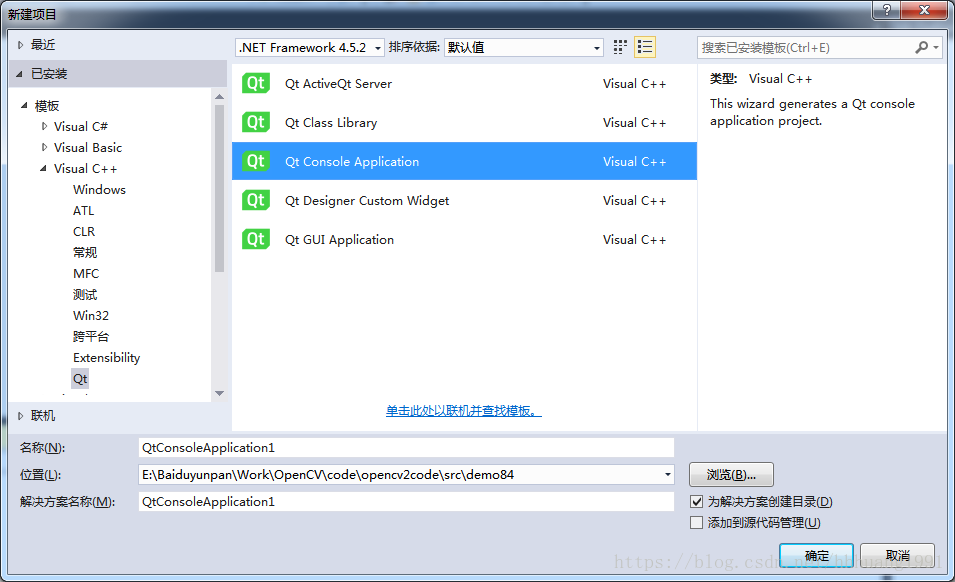Click the Qt Class Library template icon
The height and width of the screenshot is (582, 955).
[256, 122]
